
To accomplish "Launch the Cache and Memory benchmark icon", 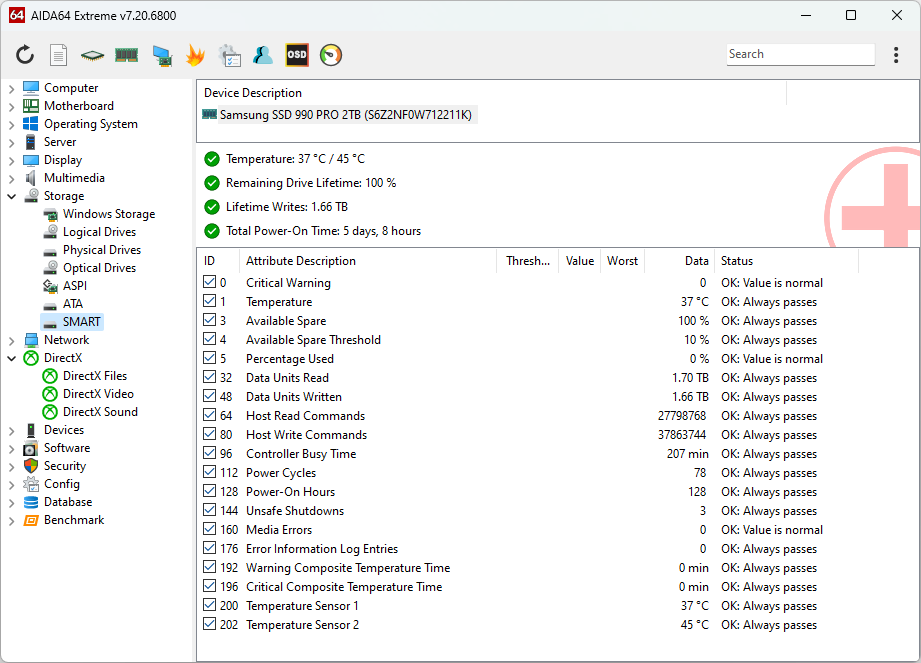I will click(126, 54).
